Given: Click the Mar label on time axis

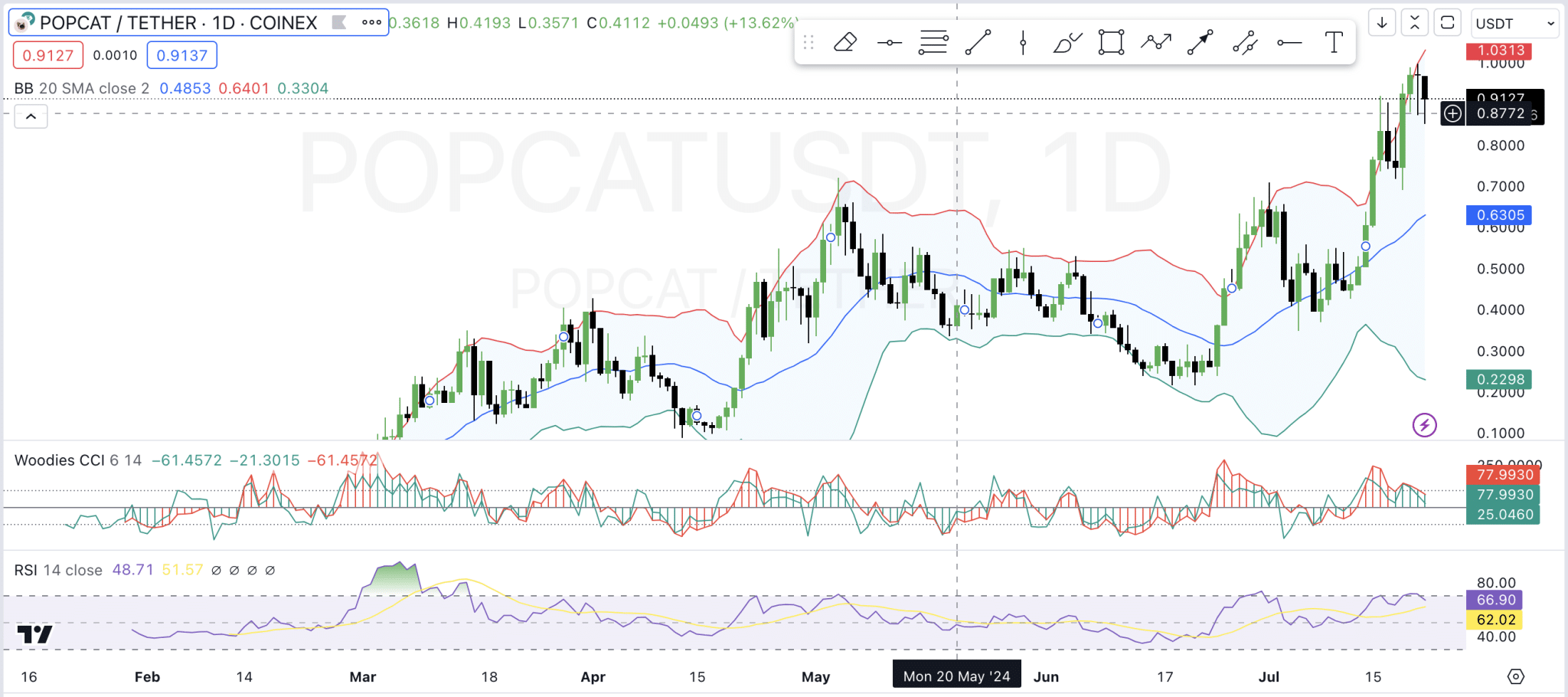Looking at the screenshot, I should click(x=363, y=677).
